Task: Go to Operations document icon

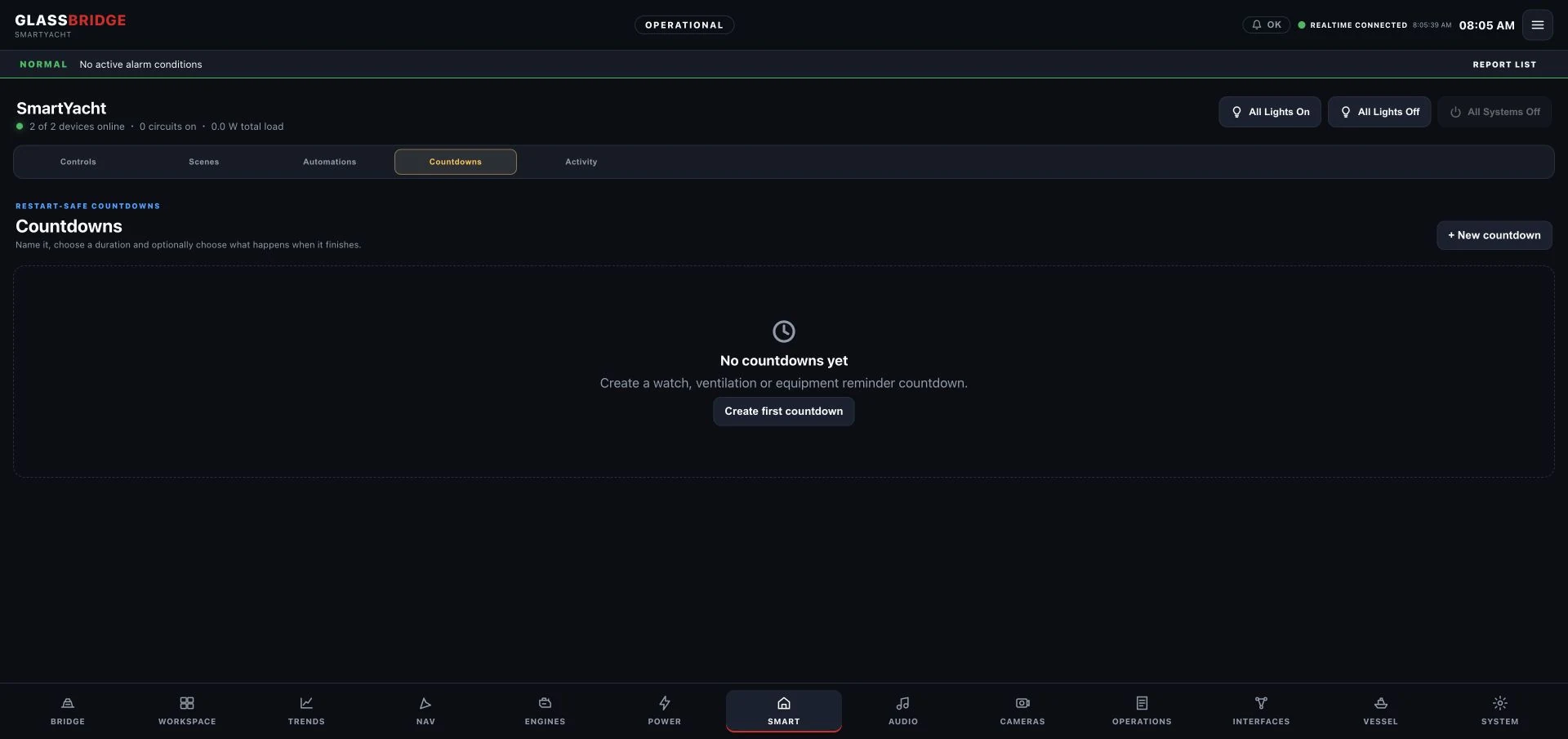Action: coord(1142,703)
